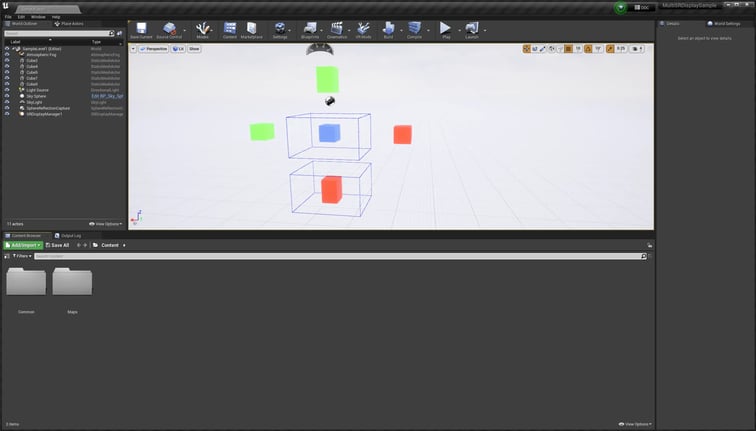Open the Marketplace toolbar icon
The width and height of the screenshot is (756, 431).
(252, 30)
